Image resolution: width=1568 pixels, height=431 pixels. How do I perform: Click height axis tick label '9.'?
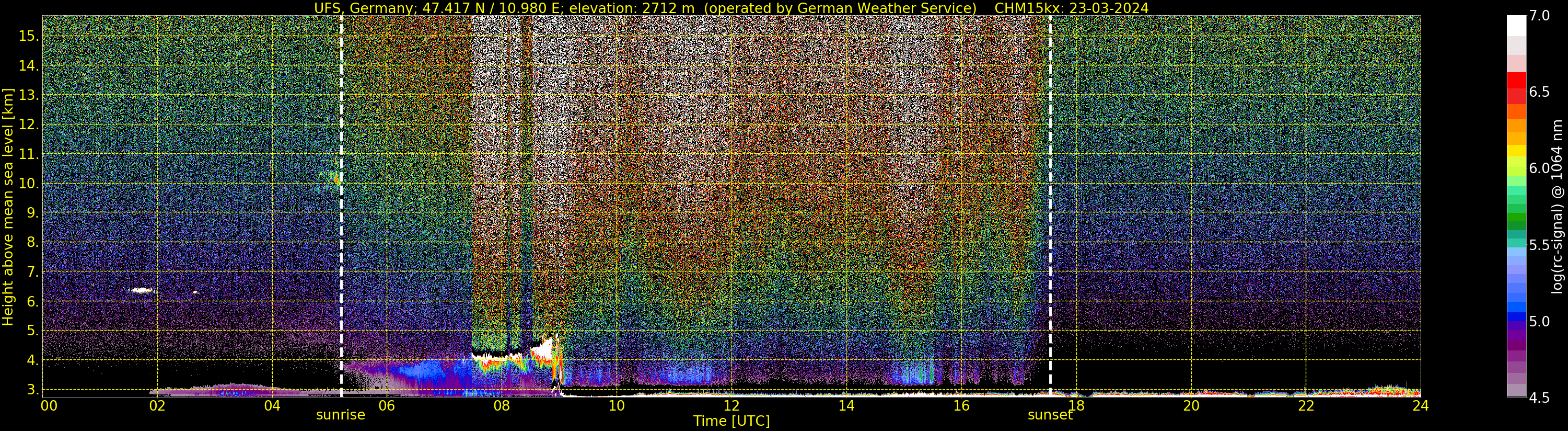pos(32,213)
